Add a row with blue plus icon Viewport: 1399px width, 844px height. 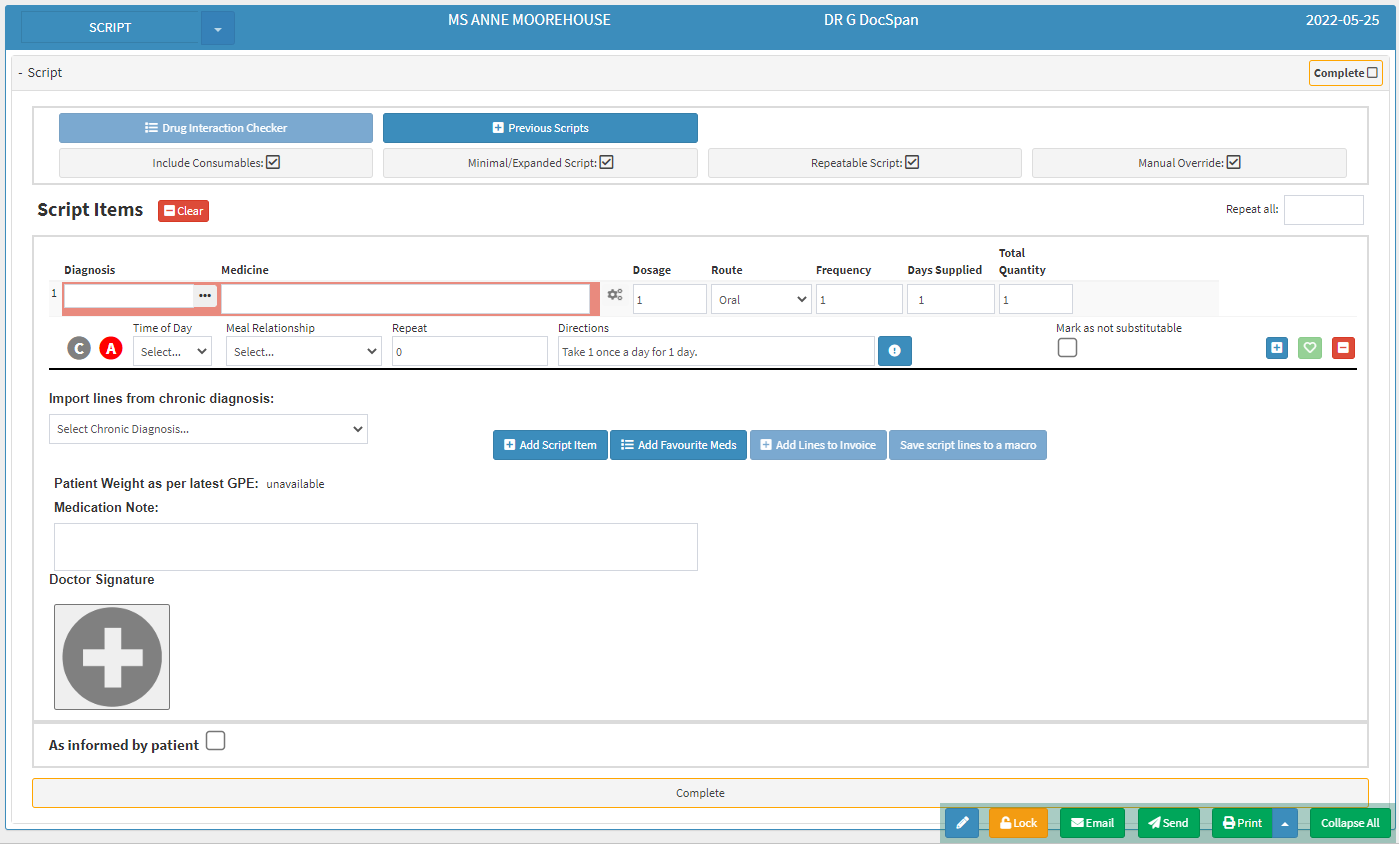tap(1277, 348)
